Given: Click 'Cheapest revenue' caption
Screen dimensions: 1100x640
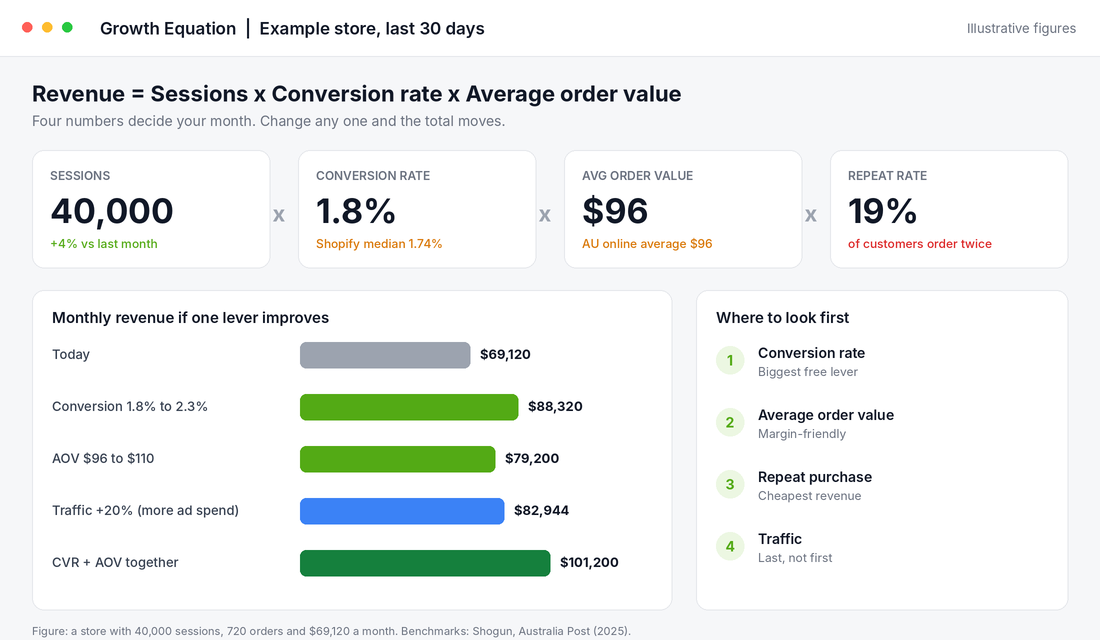Looking at the screenshot, I should [x=809, y=495].
